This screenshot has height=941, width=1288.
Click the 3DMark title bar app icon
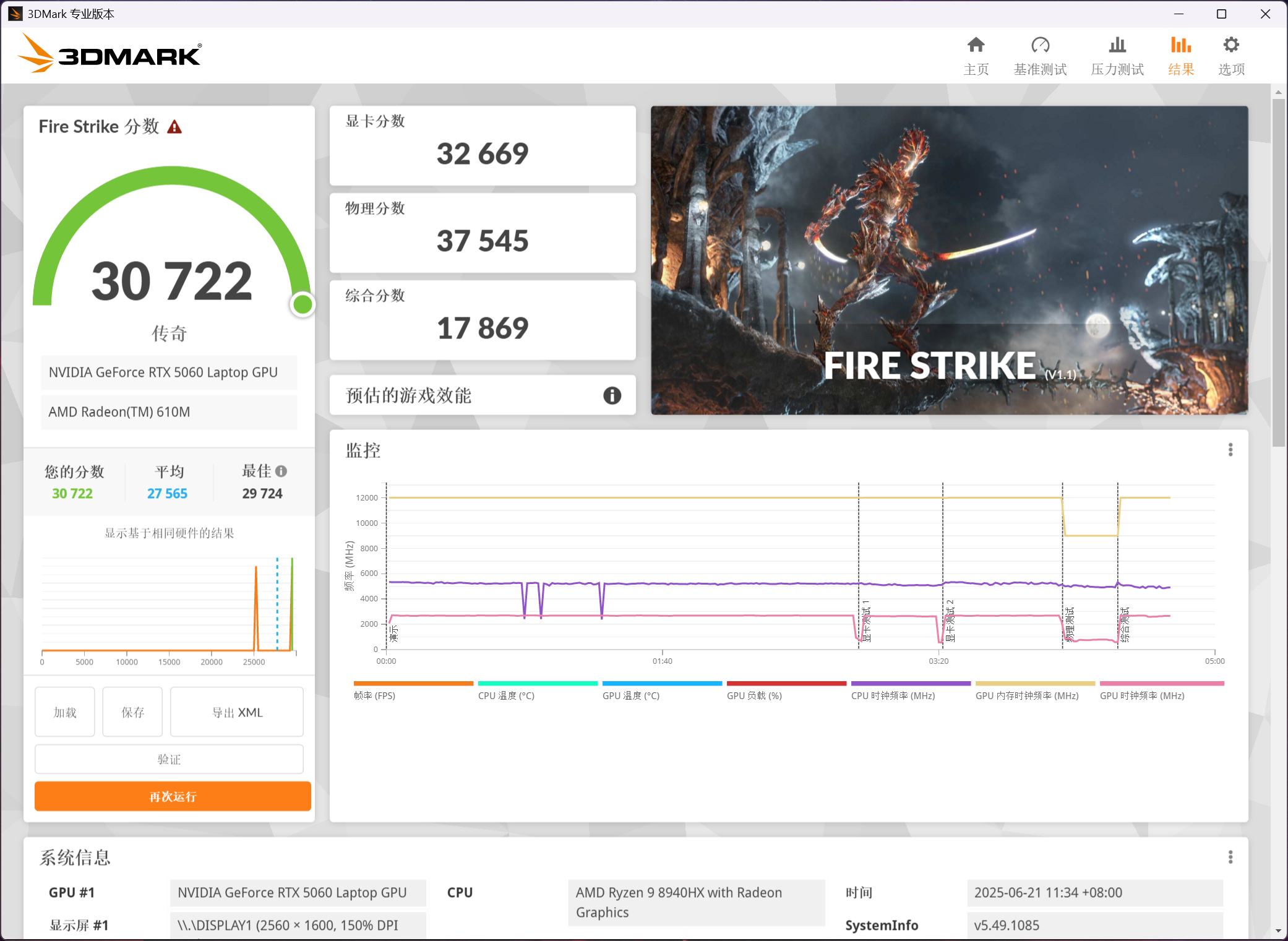(15, 14)
